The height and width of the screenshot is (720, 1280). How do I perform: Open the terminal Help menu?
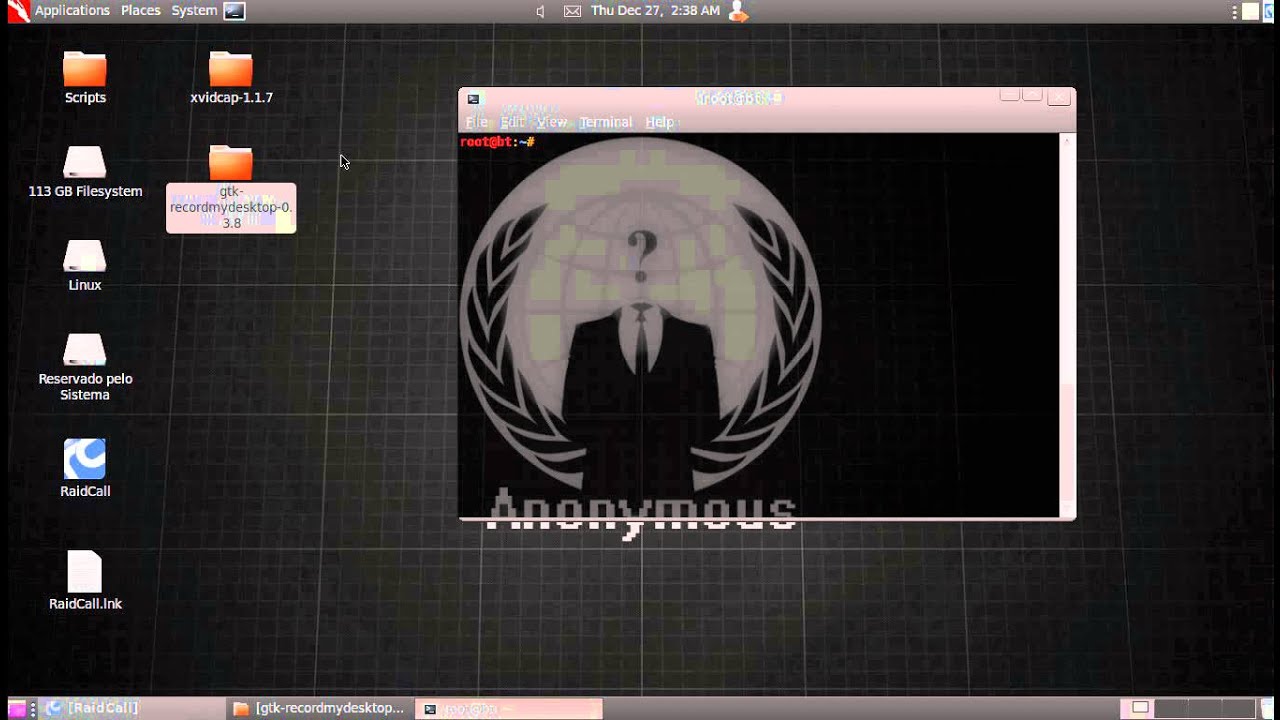[660, 122]
